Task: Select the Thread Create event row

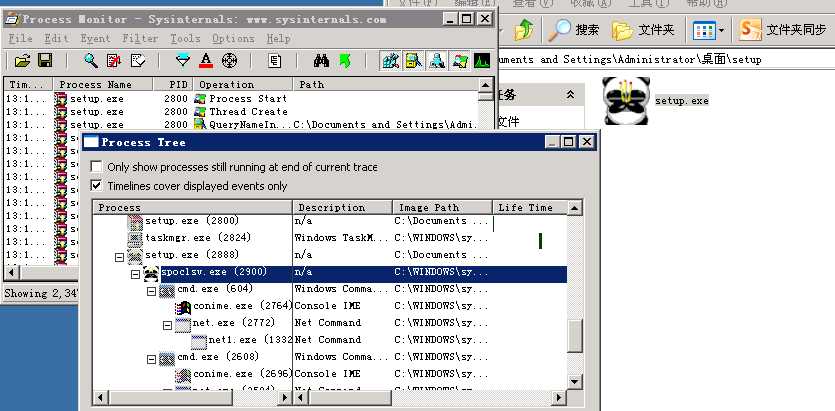Action: (x=241, y=112)
